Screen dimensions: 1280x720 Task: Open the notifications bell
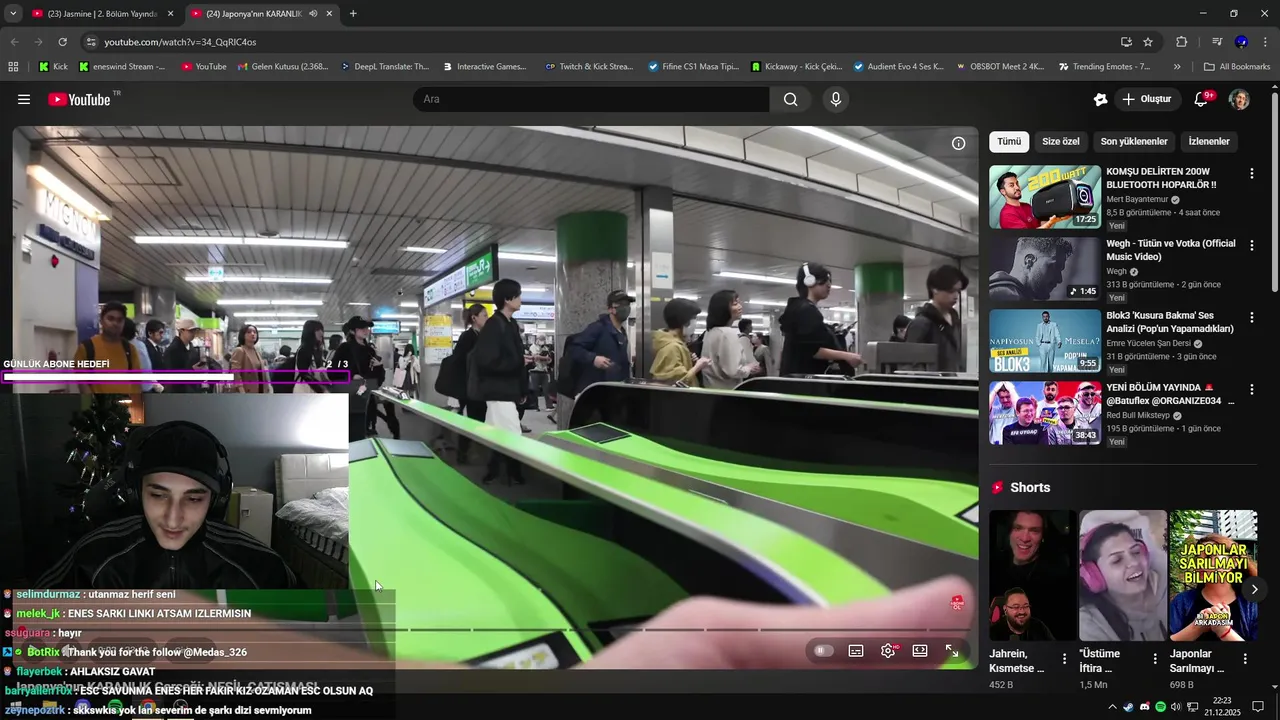pos(1202,99)
